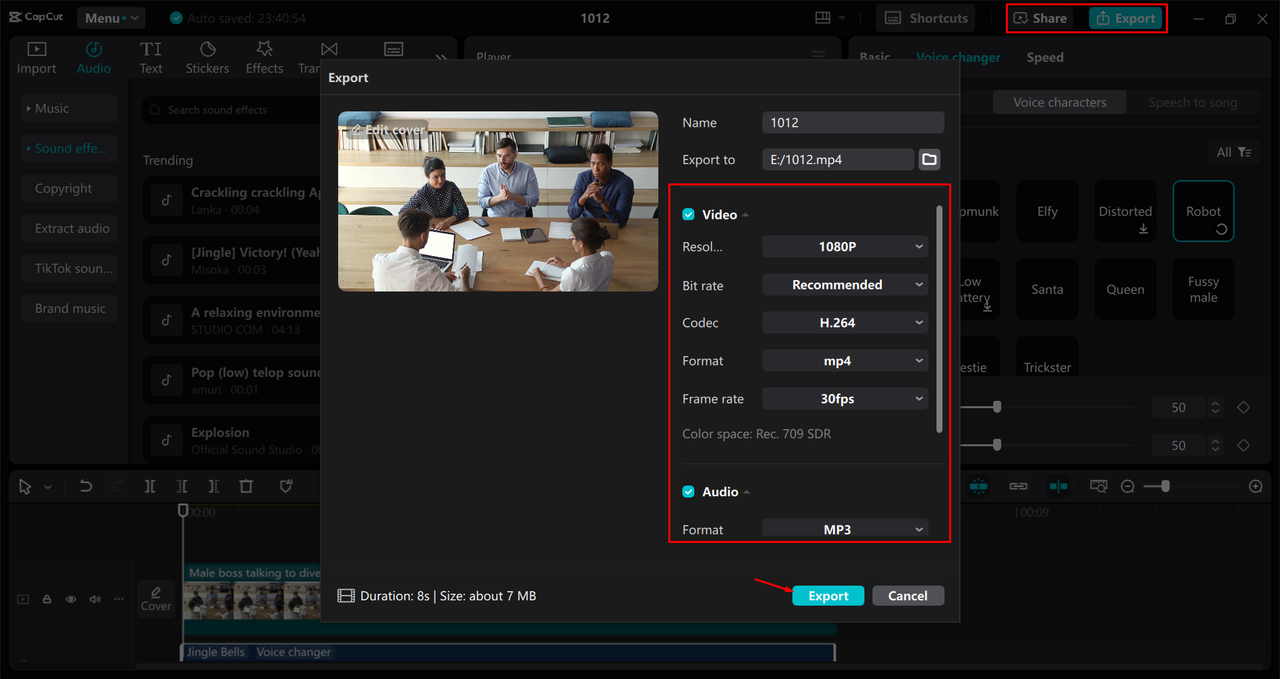Click the Undo arrow in timeline toolbar
Screen dimensions: 1280x679
86,487
